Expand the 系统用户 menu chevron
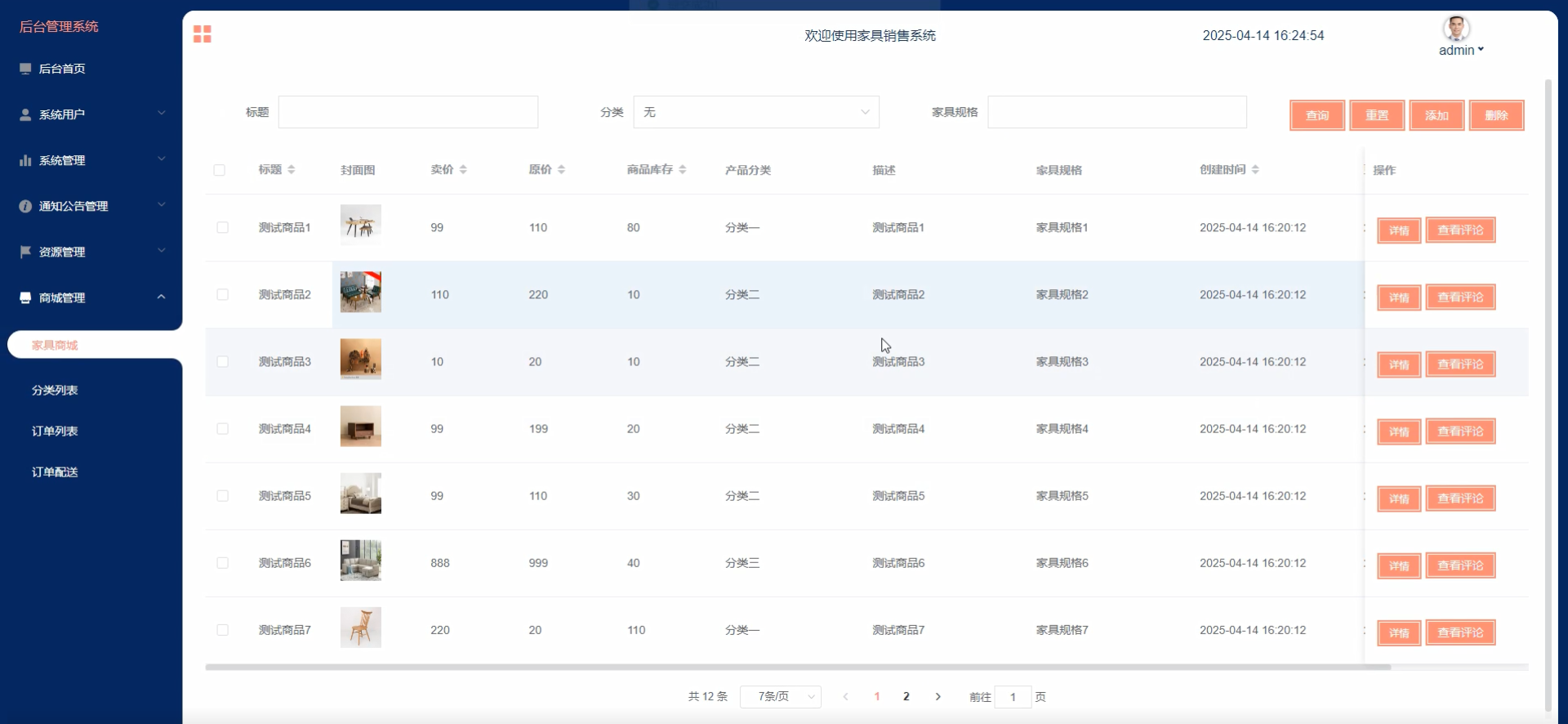 pyautogui.click(x=162, y=113)
